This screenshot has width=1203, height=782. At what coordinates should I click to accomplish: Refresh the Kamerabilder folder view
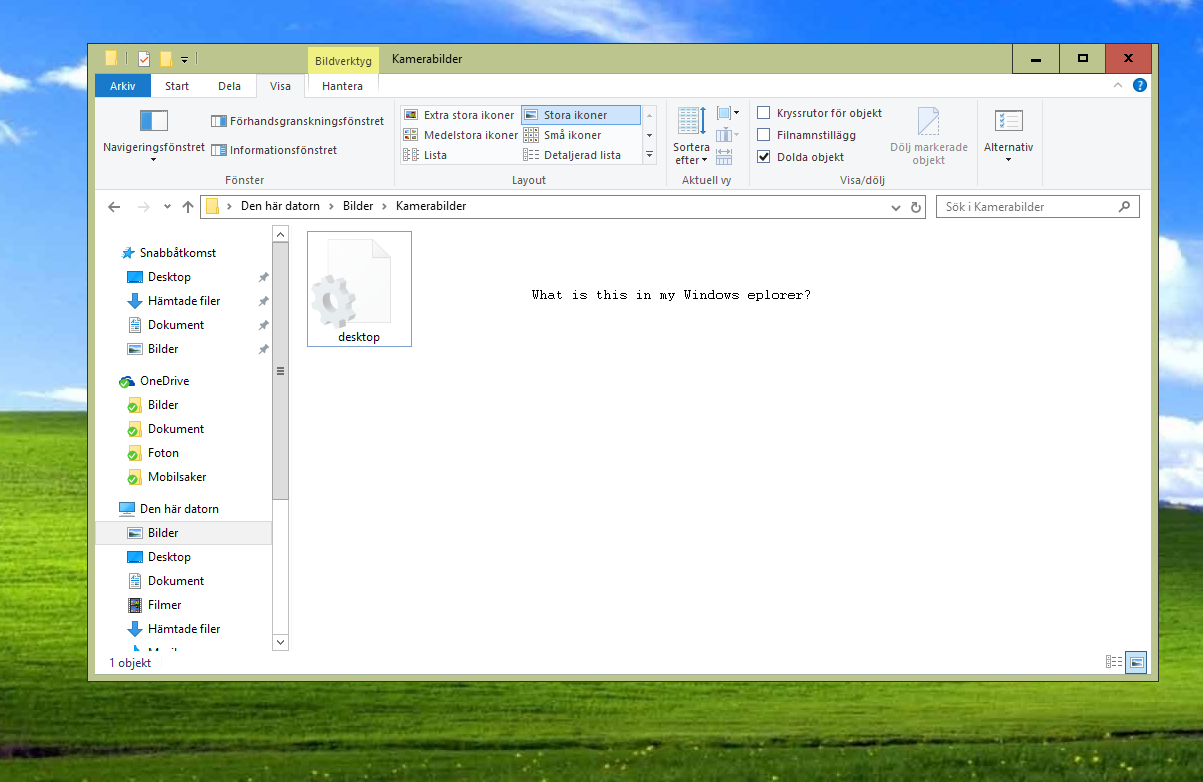[915, 207]
